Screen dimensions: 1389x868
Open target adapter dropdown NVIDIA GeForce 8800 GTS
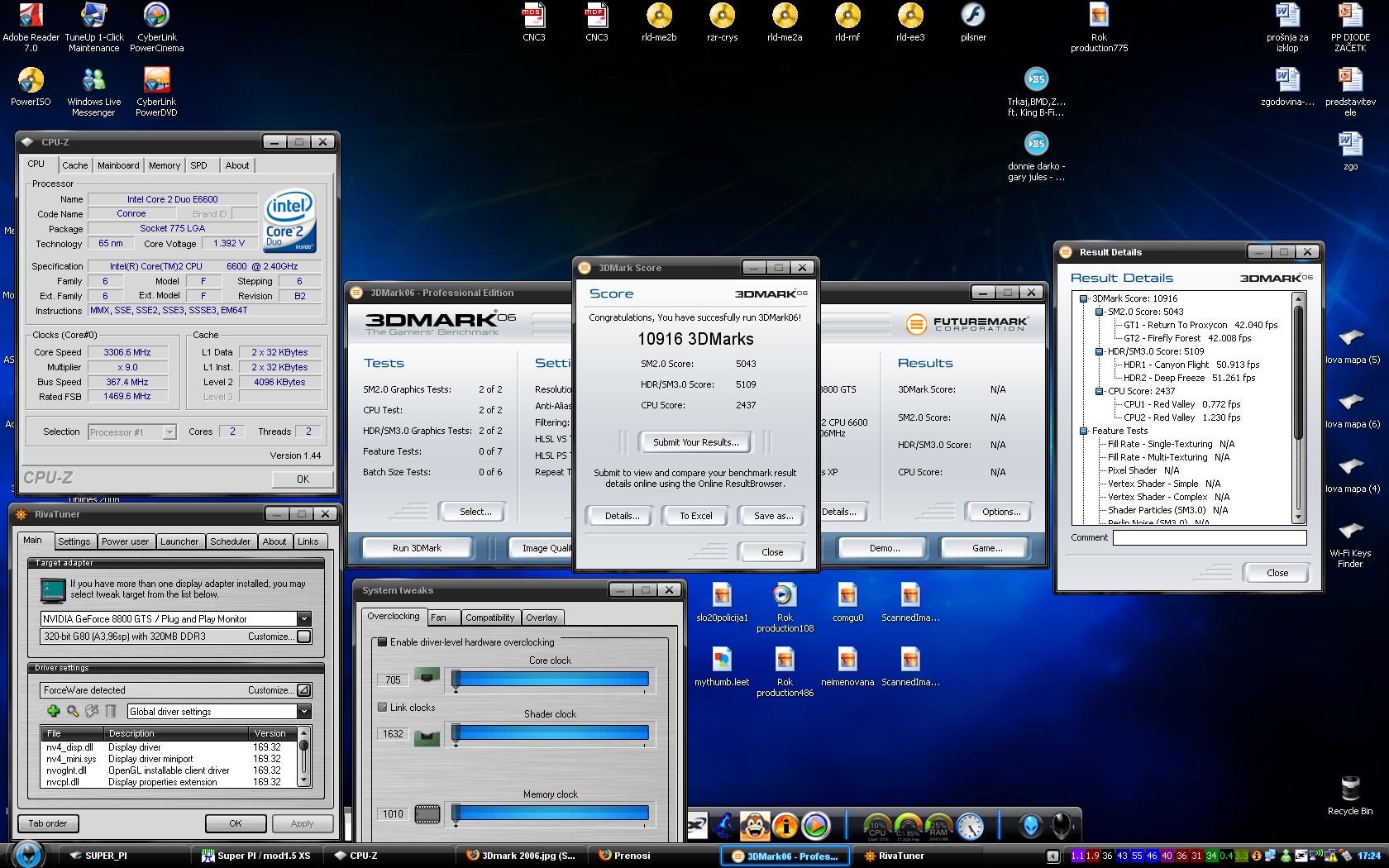click(304, 618)
